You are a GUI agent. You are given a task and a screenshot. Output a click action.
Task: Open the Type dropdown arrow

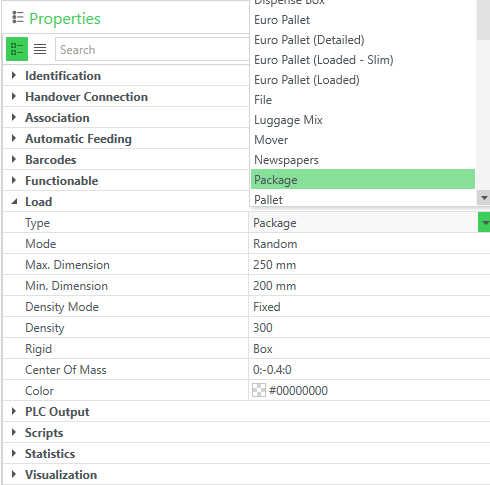484,222
